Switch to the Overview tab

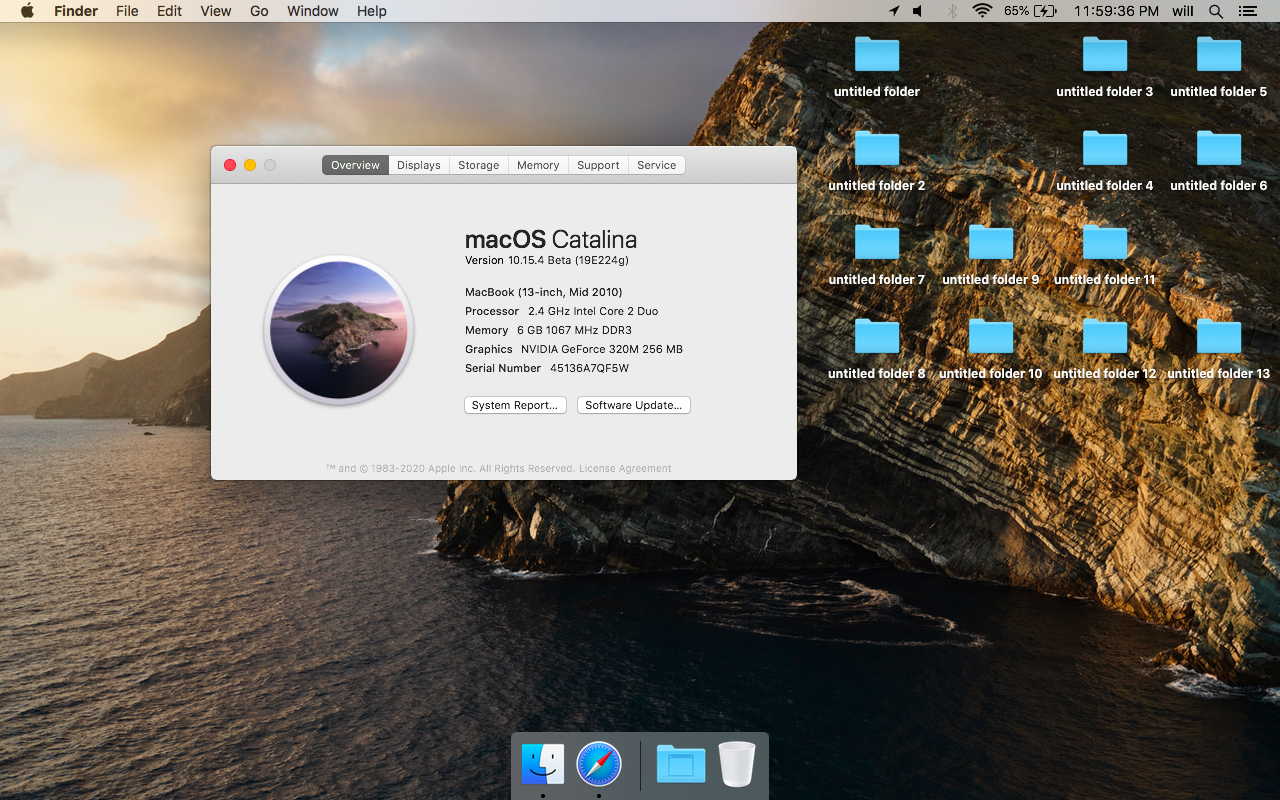(355, 165)
